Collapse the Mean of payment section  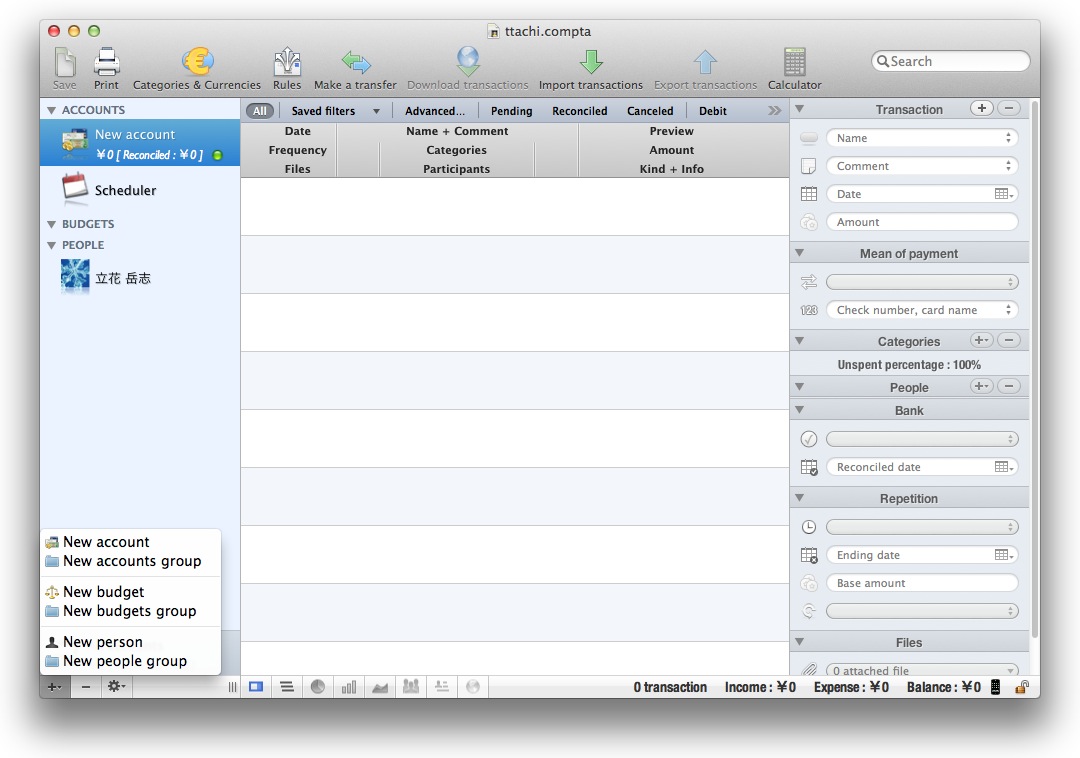[x=800, y=254]
